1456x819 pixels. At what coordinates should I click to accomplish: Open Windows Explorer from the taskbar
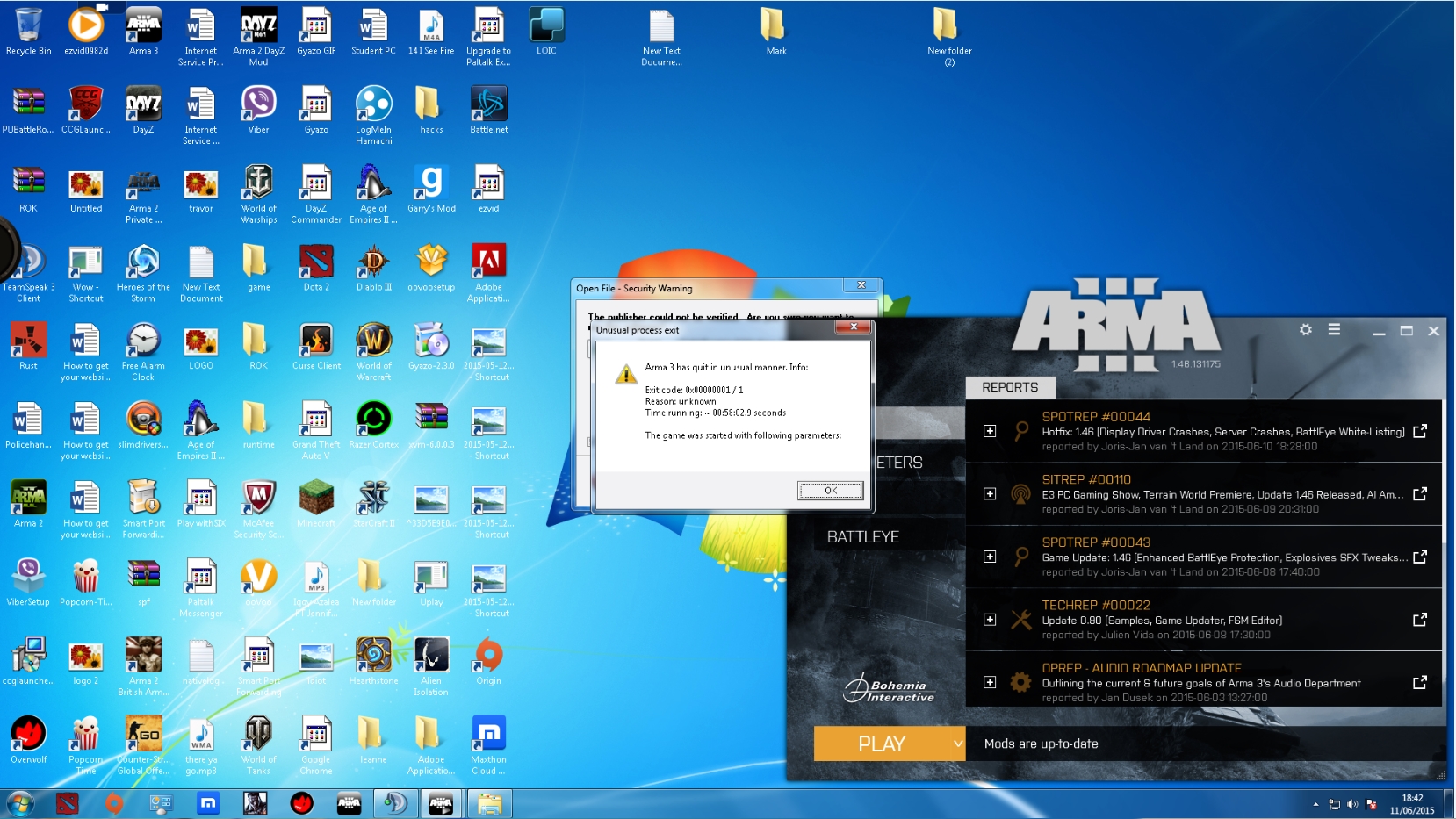[489, 803]
